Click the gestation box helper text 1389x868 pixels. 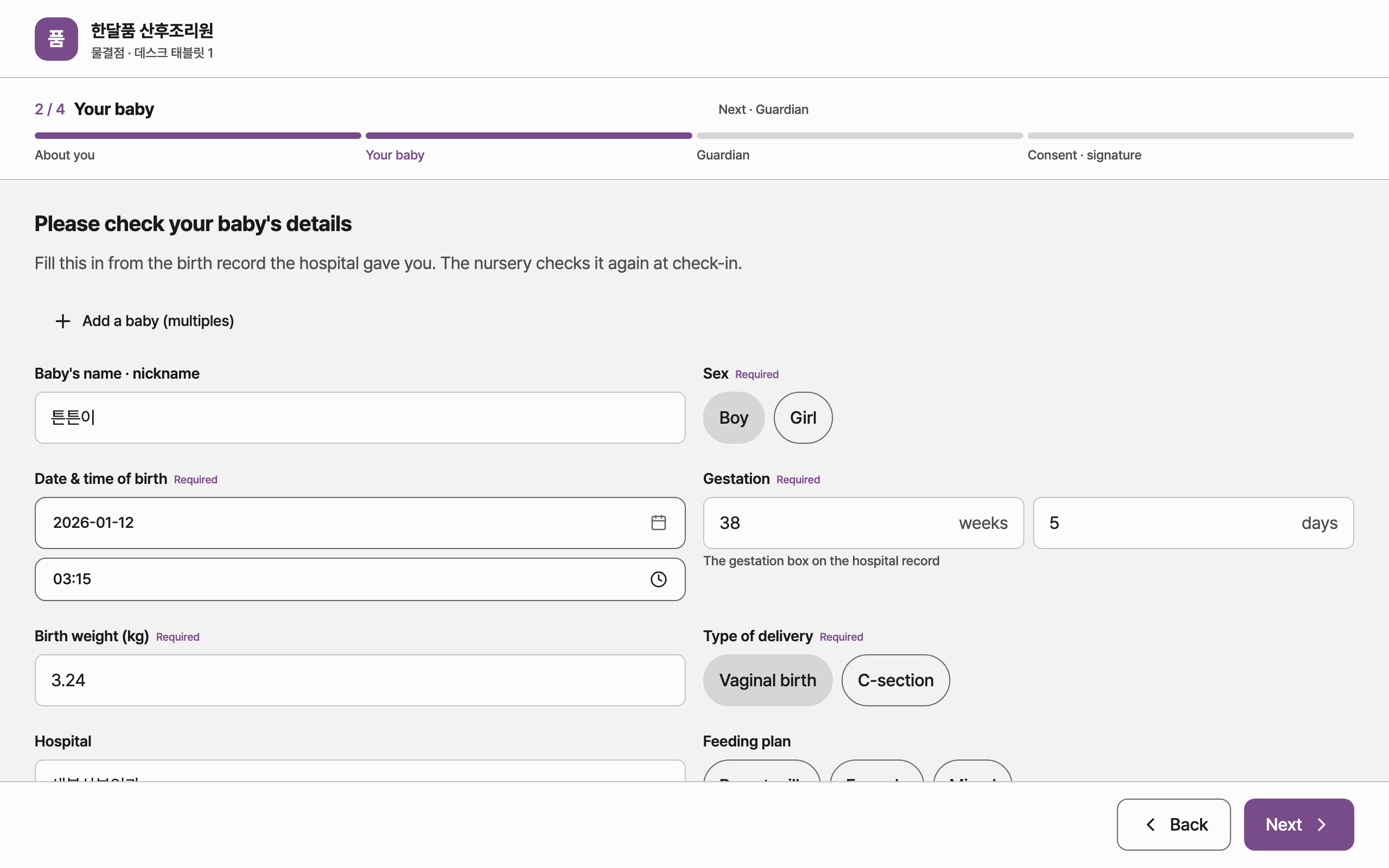pos(821,561)
